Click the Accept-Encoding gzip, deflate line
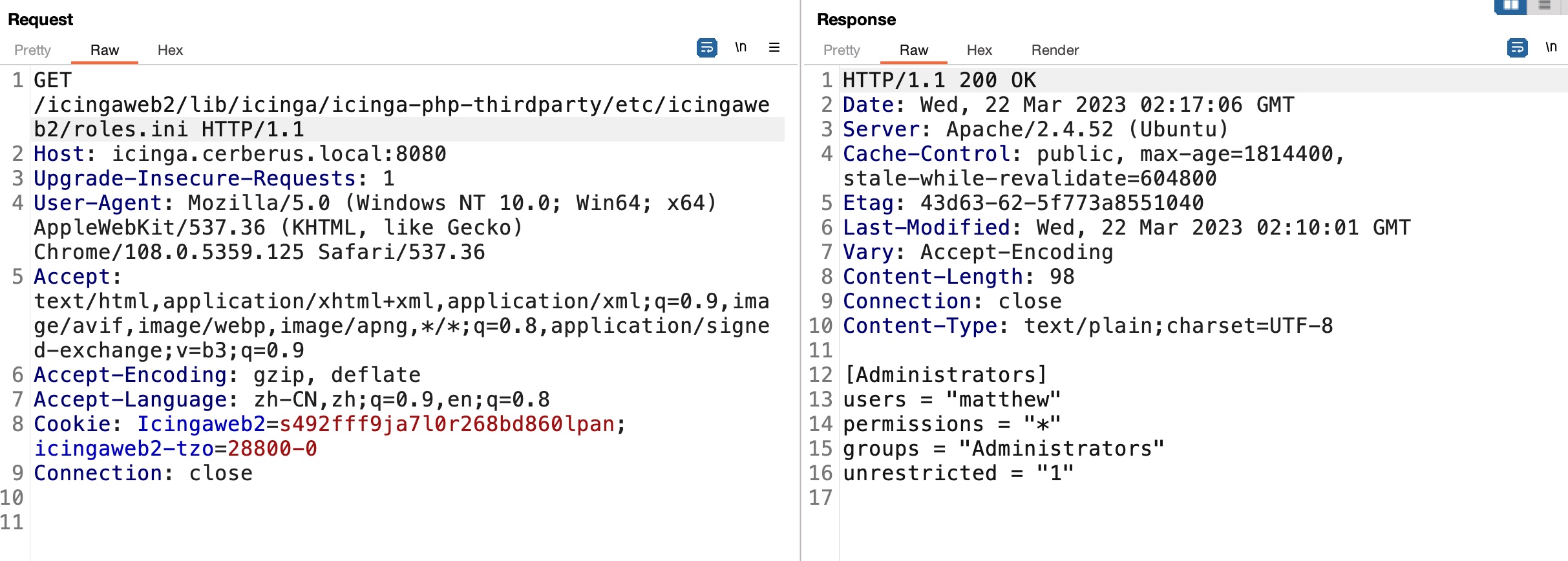Screen dimensions: 1568x561 (227, 375)
